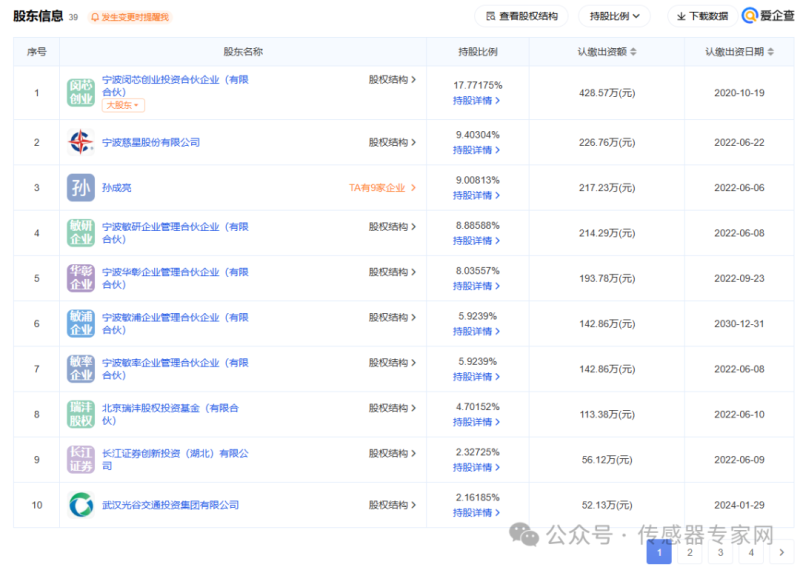The image size is (800, 567).
Task: Select date cell 2024-01-29
Action: (x=739, y=505)
